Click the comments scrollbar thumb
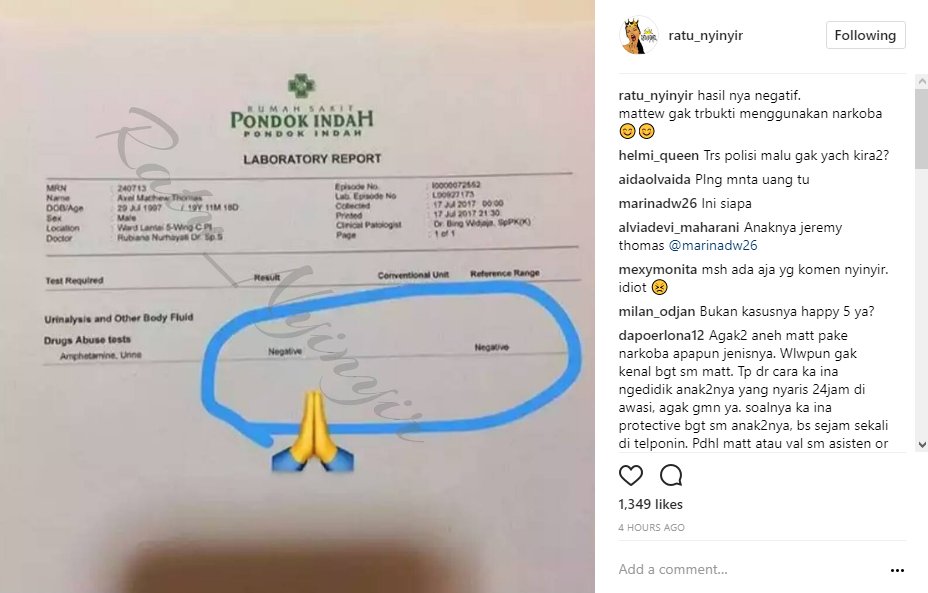 pyautogui.click(x=921, y=128)
